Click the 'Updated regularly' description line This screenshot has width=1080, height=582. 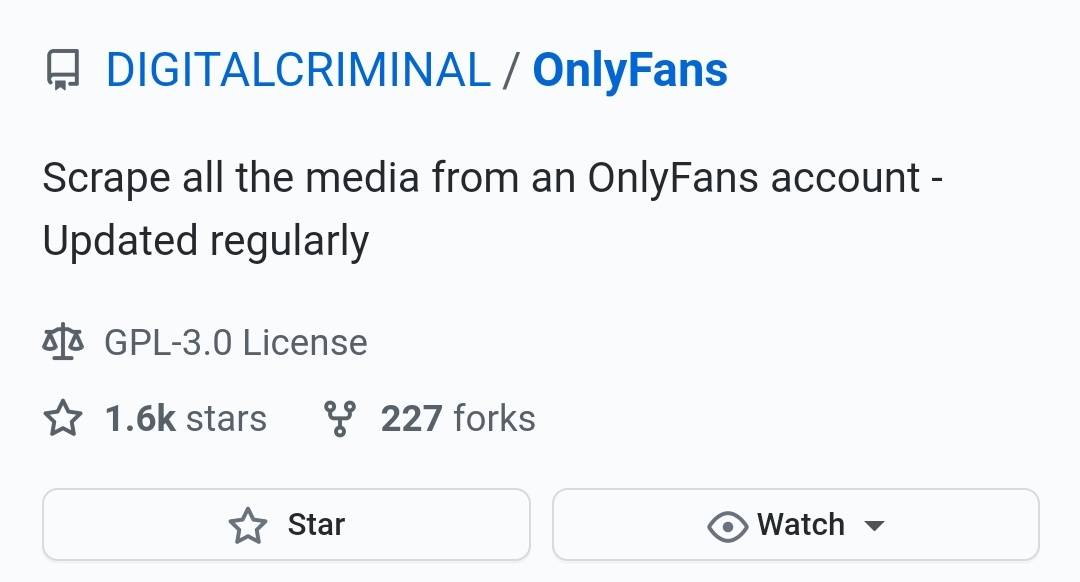tap(206, 241)
